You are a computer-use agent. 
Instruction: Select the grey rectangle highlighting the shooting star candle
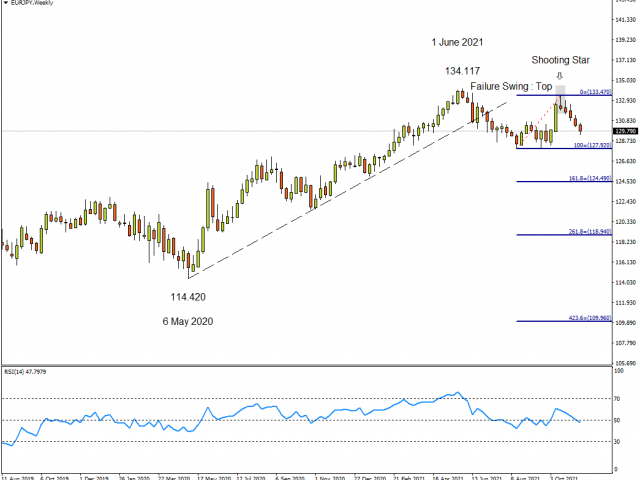[560, 91]
